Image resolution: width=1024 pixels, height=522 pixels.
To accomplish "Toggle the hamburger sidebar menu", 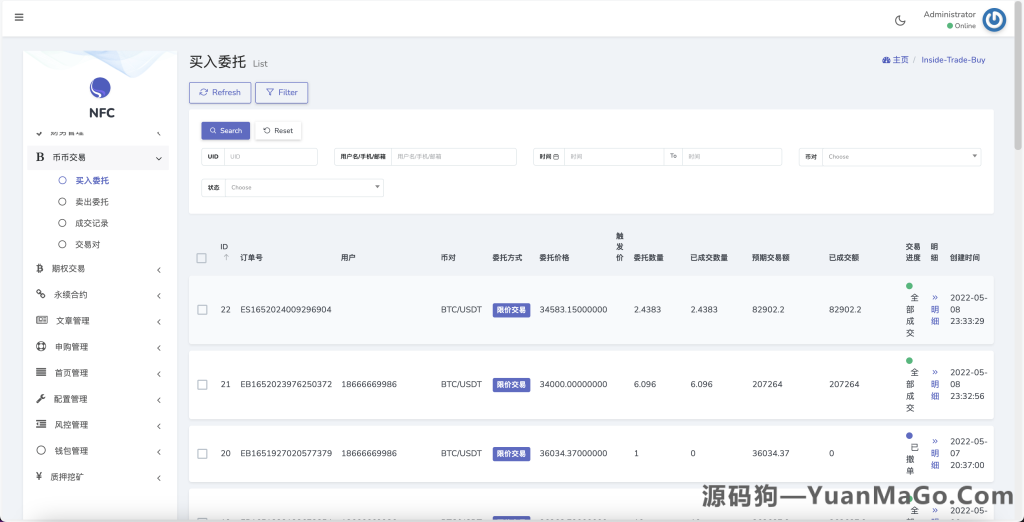I will pyautogui.click(x=19, y=18).
